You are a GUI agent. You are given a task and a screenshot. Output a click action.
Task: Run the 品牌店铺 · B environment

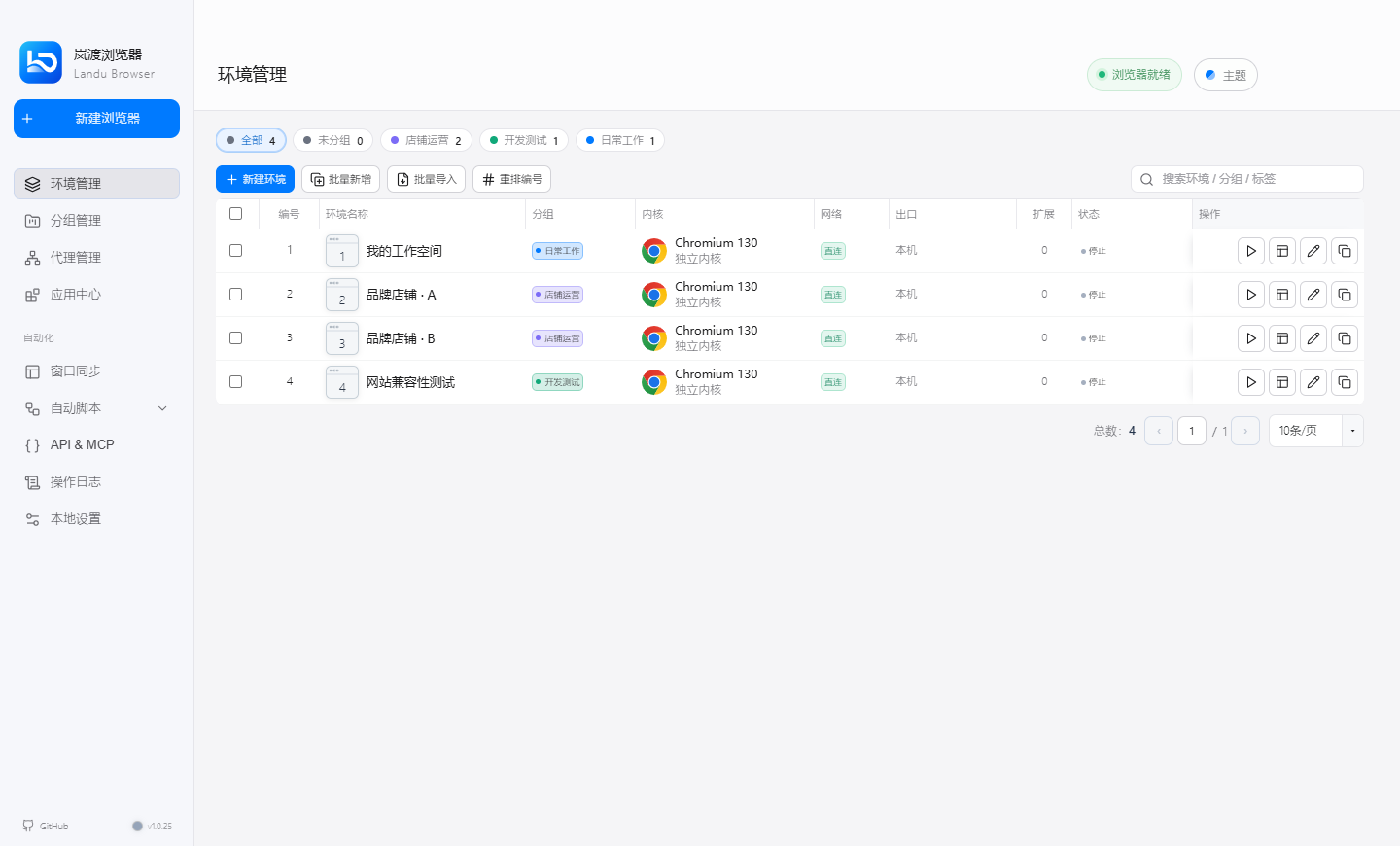click(1251, 338)
